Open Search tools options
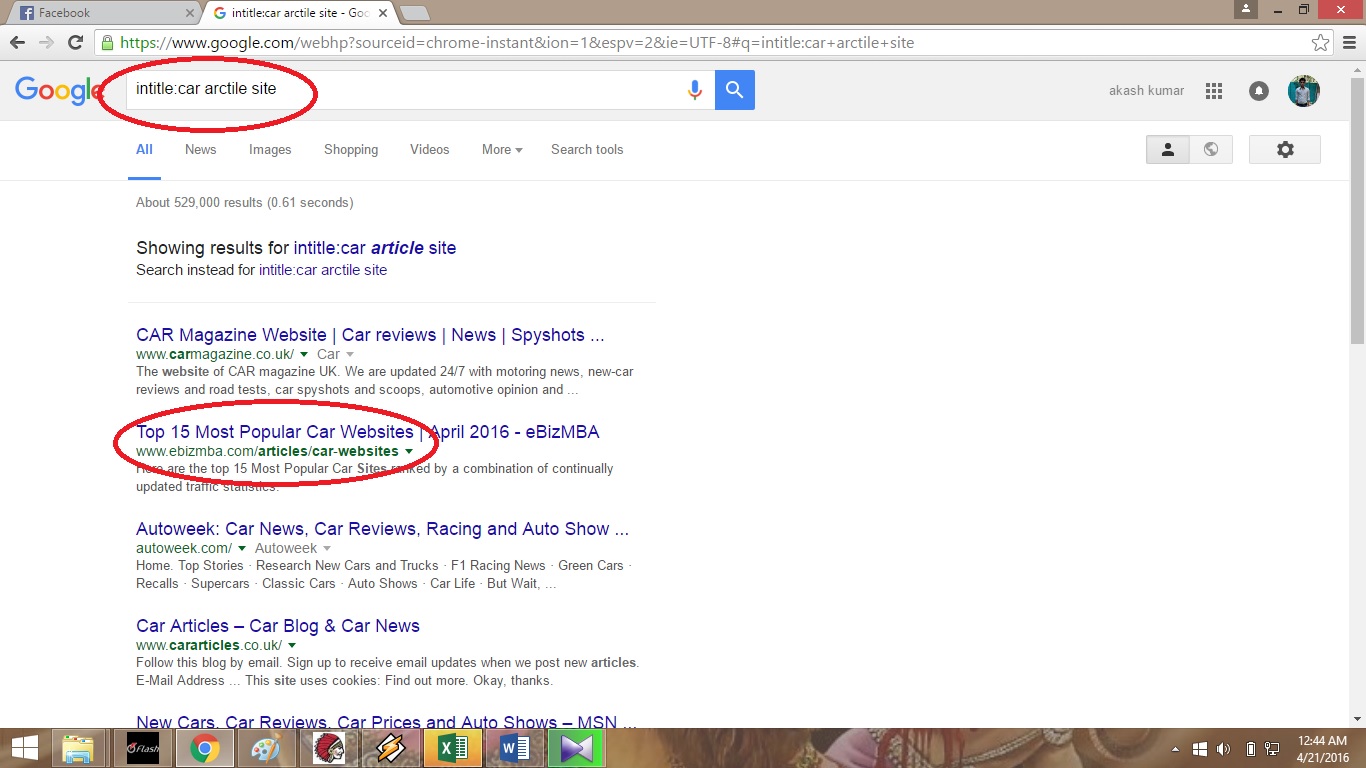 [587, 149]
